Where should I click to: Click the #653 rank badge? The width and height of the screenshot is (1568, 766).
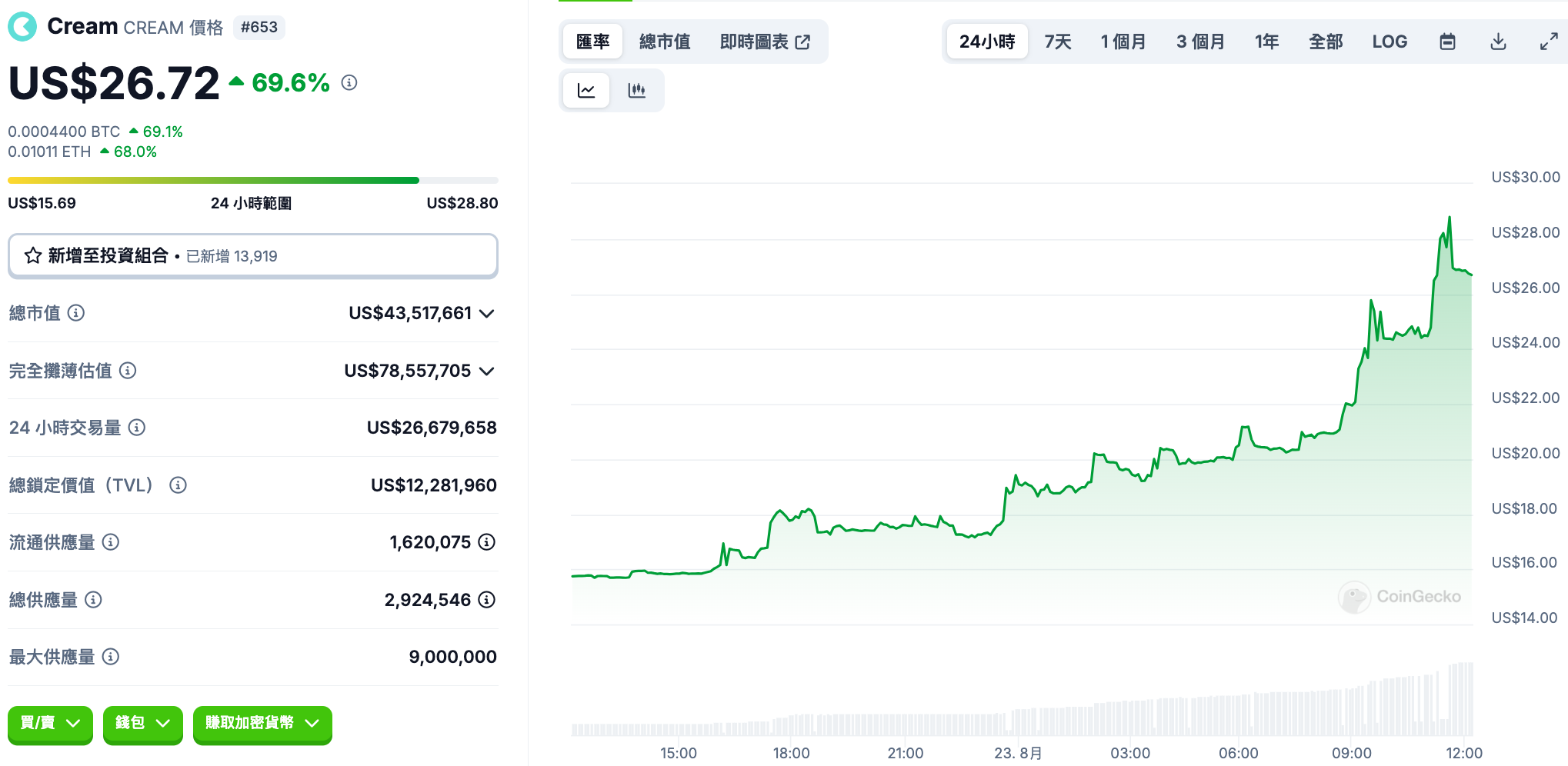point(259,28)
